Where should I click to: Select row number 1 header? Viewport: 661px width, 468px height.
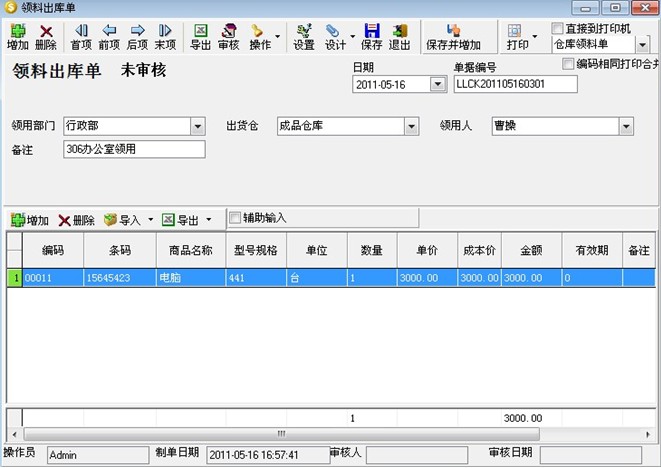[15, 278]
